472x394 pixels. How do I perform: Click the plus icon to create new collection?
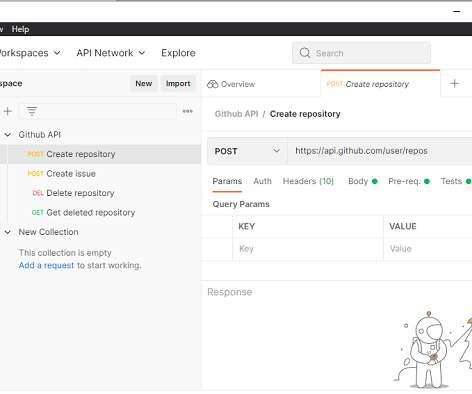pyautogui.click(x=8, y=111)
